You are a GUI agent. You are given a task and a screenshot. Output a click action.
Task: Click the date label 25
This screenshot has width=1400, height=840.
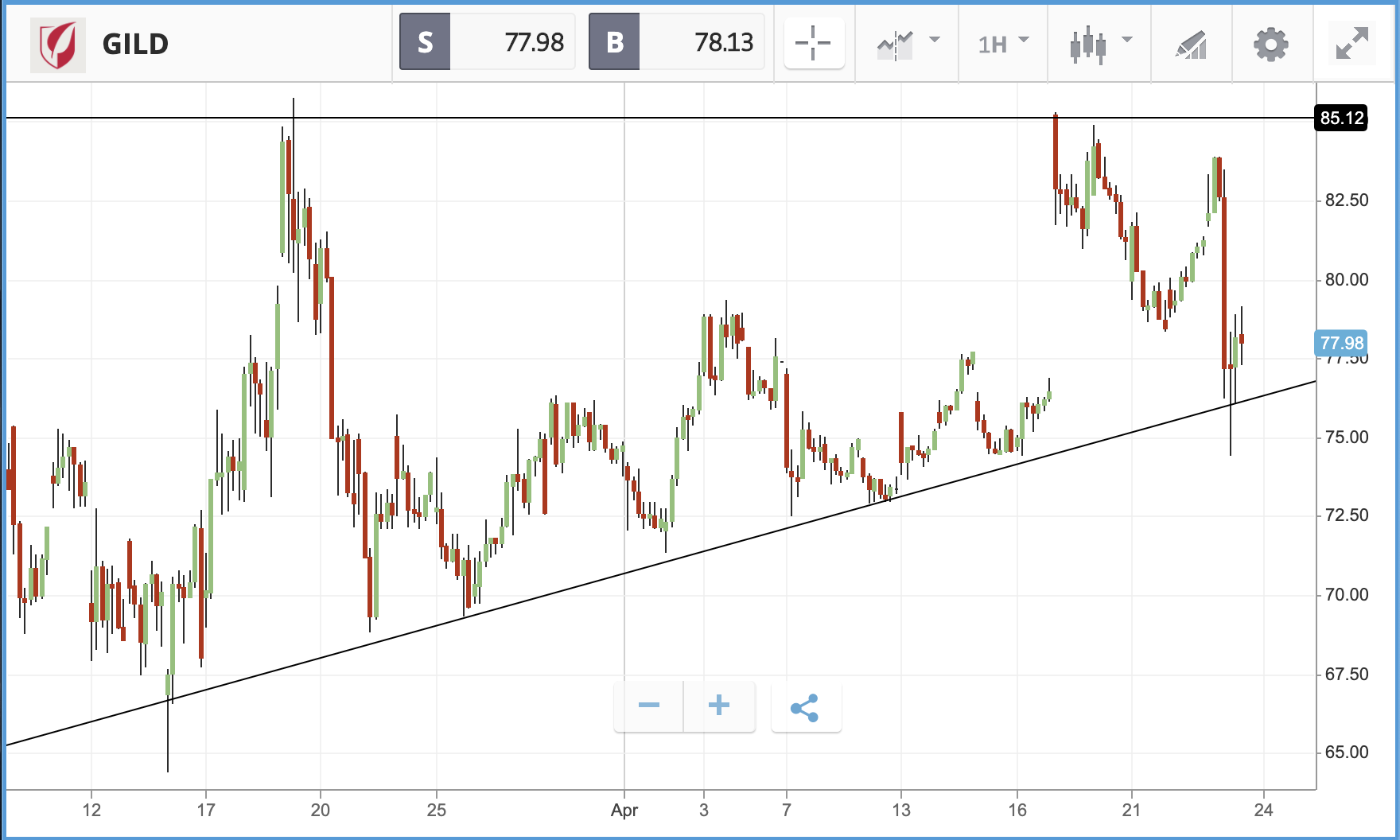click(x=437, y=810)
